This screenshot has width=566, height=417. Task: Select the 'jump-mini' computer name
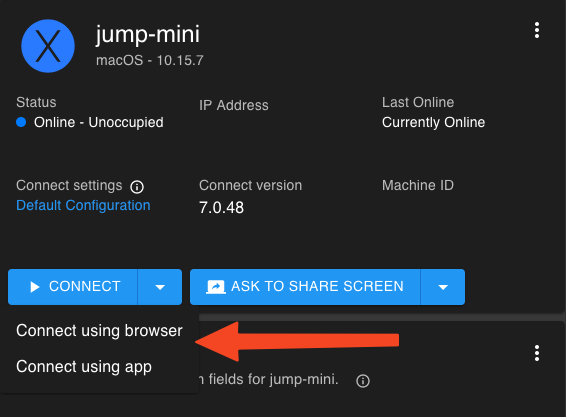[147, 34]
